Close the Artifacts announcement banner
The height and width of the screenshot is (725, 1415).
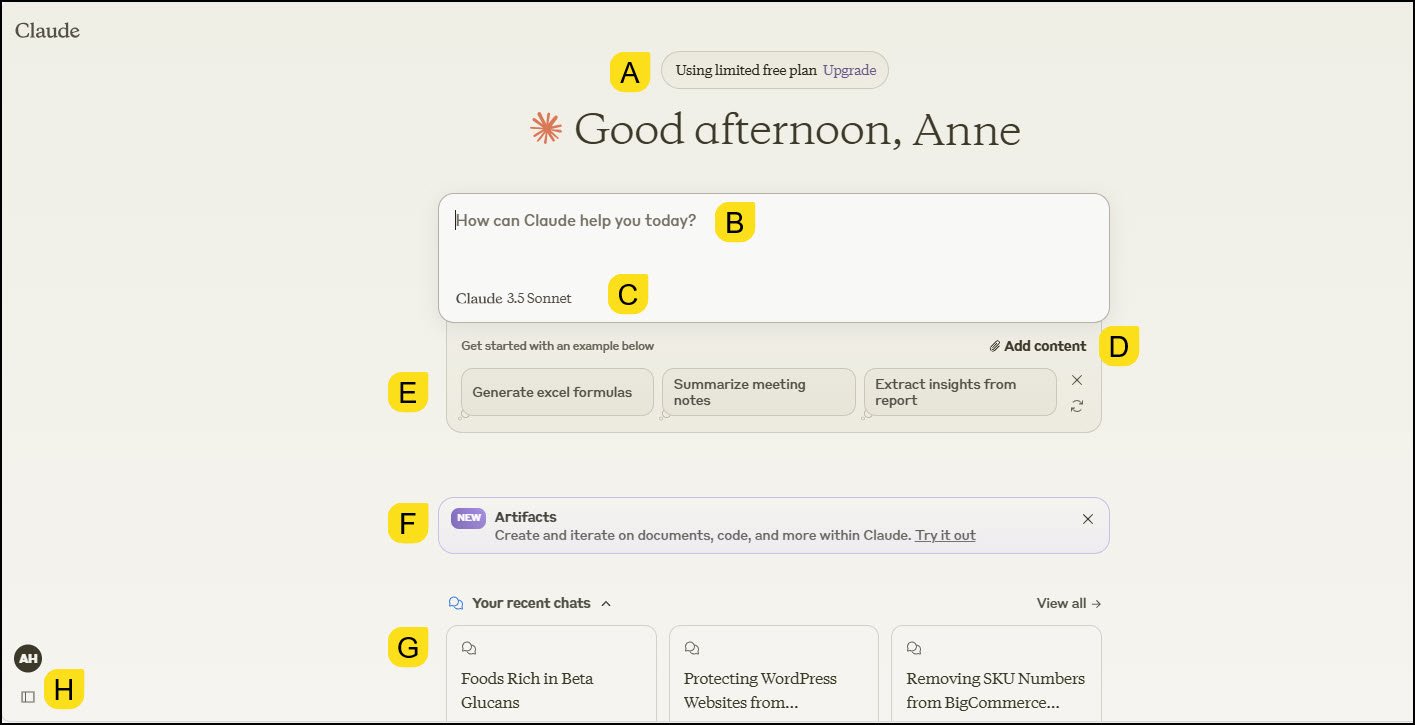click(1088, 519)
